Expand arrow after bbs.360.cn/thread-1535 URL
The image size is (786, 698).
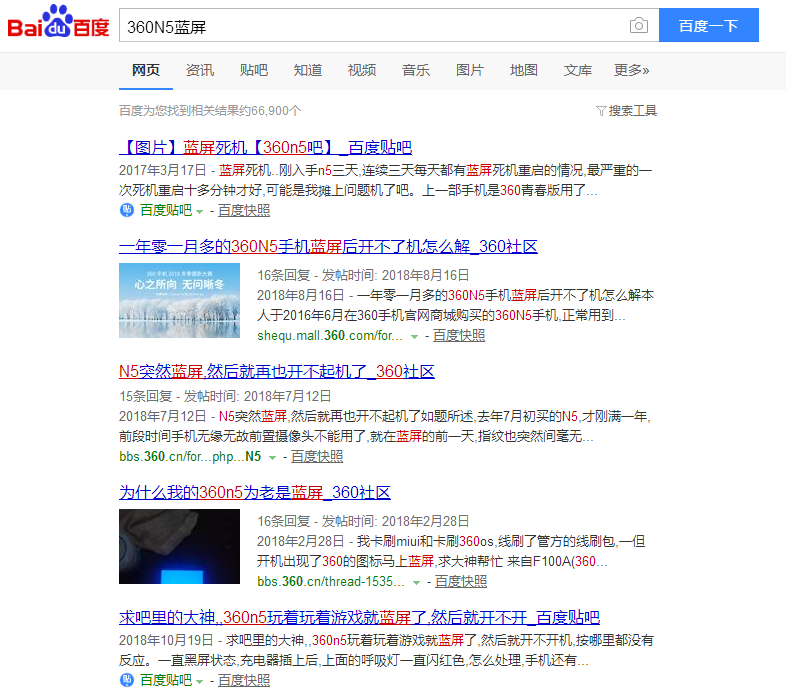(416, 583)
